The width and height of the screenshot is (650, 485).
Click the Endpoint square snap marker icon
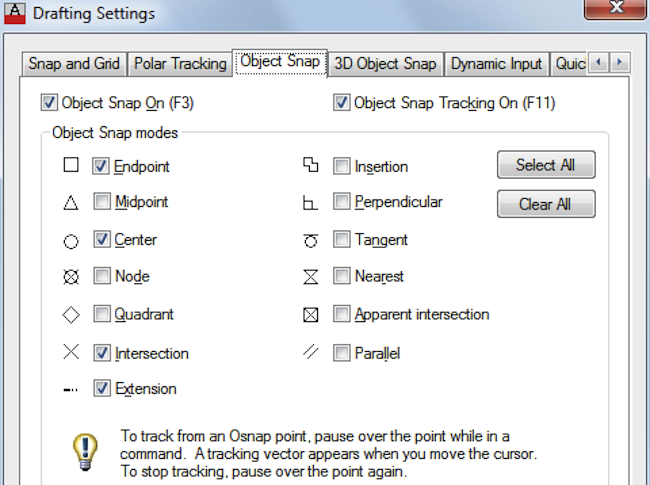(70, 166)
